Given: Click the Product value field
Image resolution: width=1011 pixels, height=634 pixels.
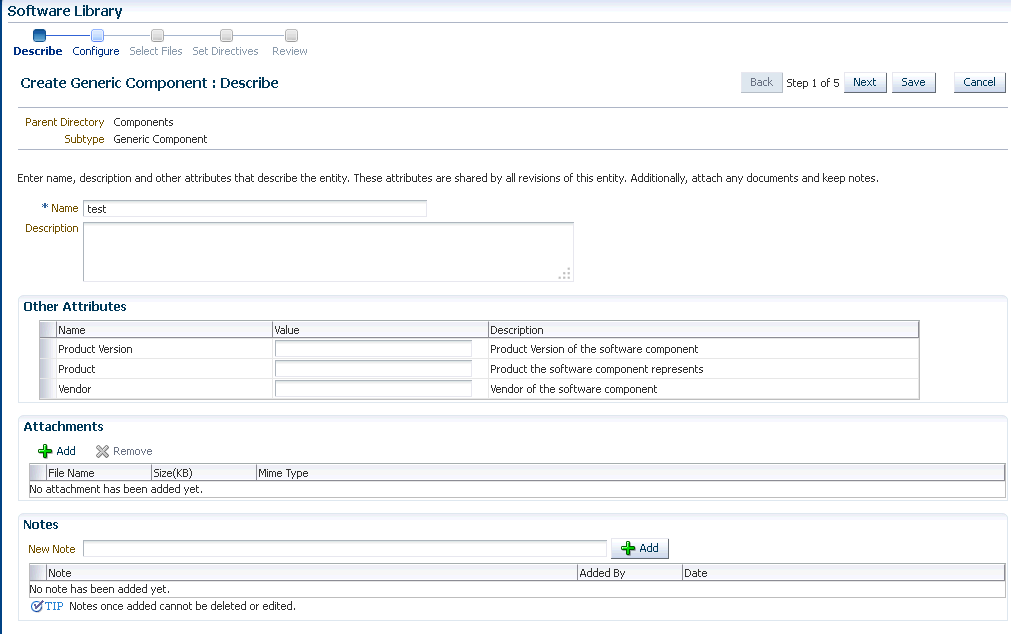Looking at the screenshot, I should pos(373,369).
